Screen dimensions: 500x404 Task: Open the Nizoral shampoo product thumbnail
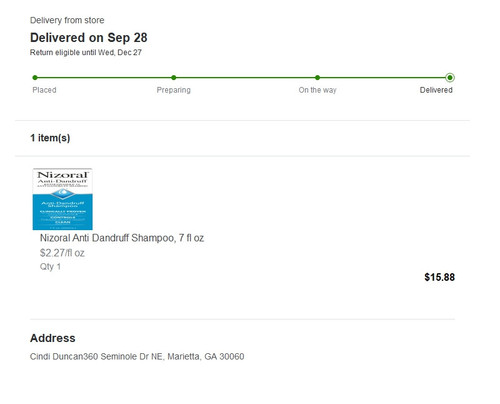coord(63,199)
